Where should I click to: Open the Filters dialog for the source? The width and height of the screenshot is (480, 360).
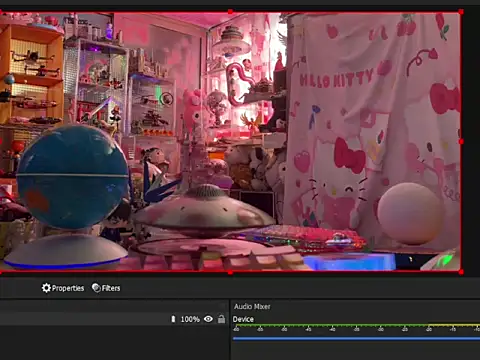pos(106,288)
